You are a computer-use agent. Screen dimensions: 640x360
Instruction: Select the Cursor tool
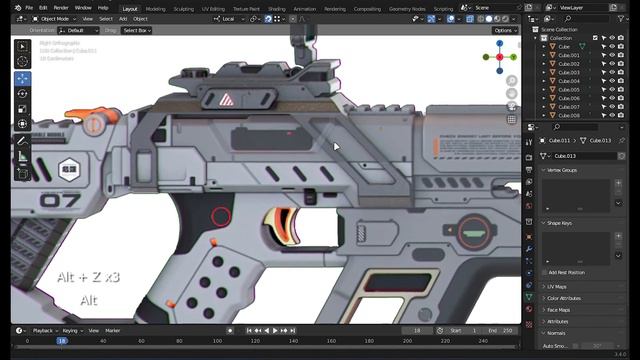pyautogui.click(x=22, y=62)
